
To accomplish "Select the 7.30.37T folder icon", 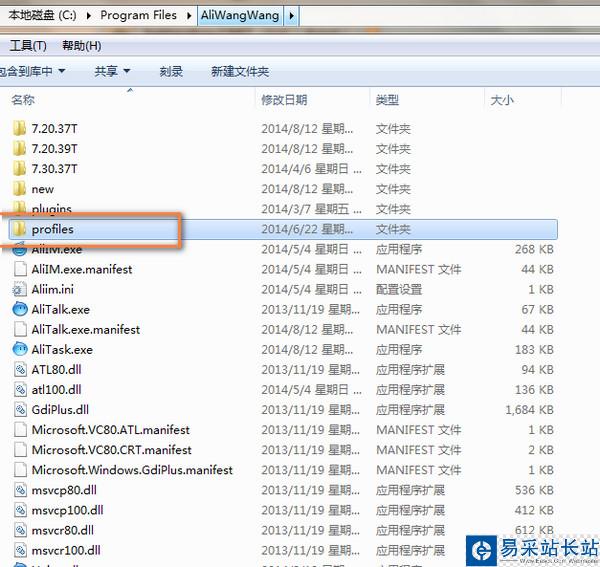I will pos(19,169).
